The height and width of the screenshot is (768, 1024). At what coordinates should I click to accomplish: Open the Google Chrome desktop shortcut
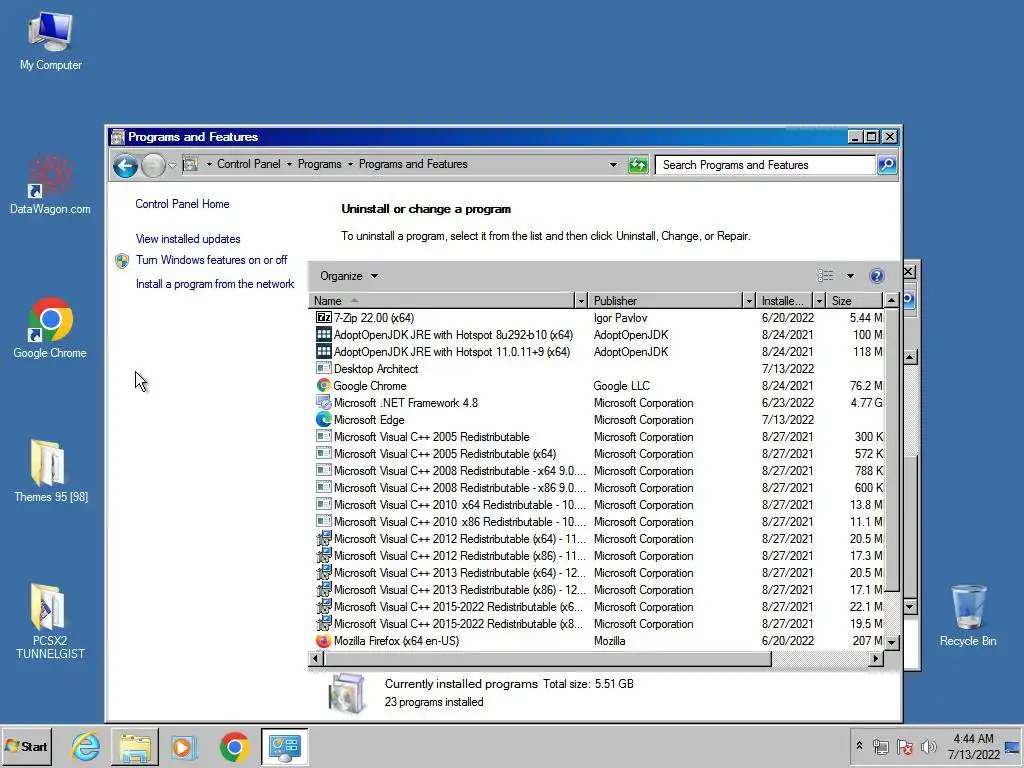[x=50, y=328]
